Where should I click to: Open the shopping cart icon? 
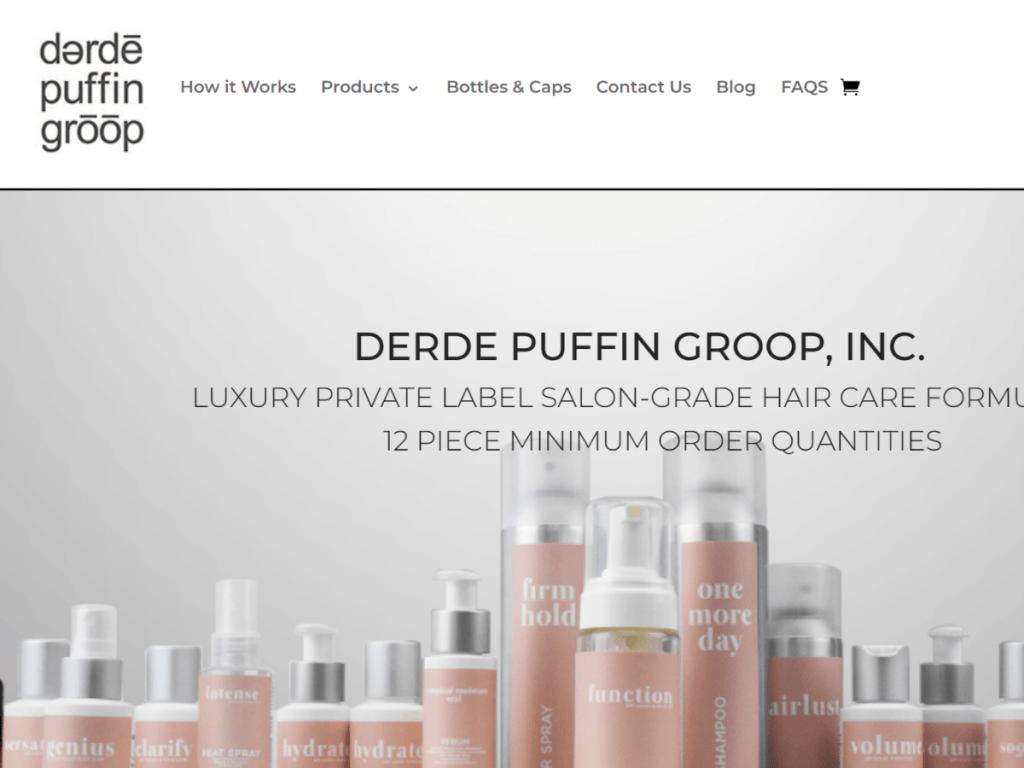850,87
